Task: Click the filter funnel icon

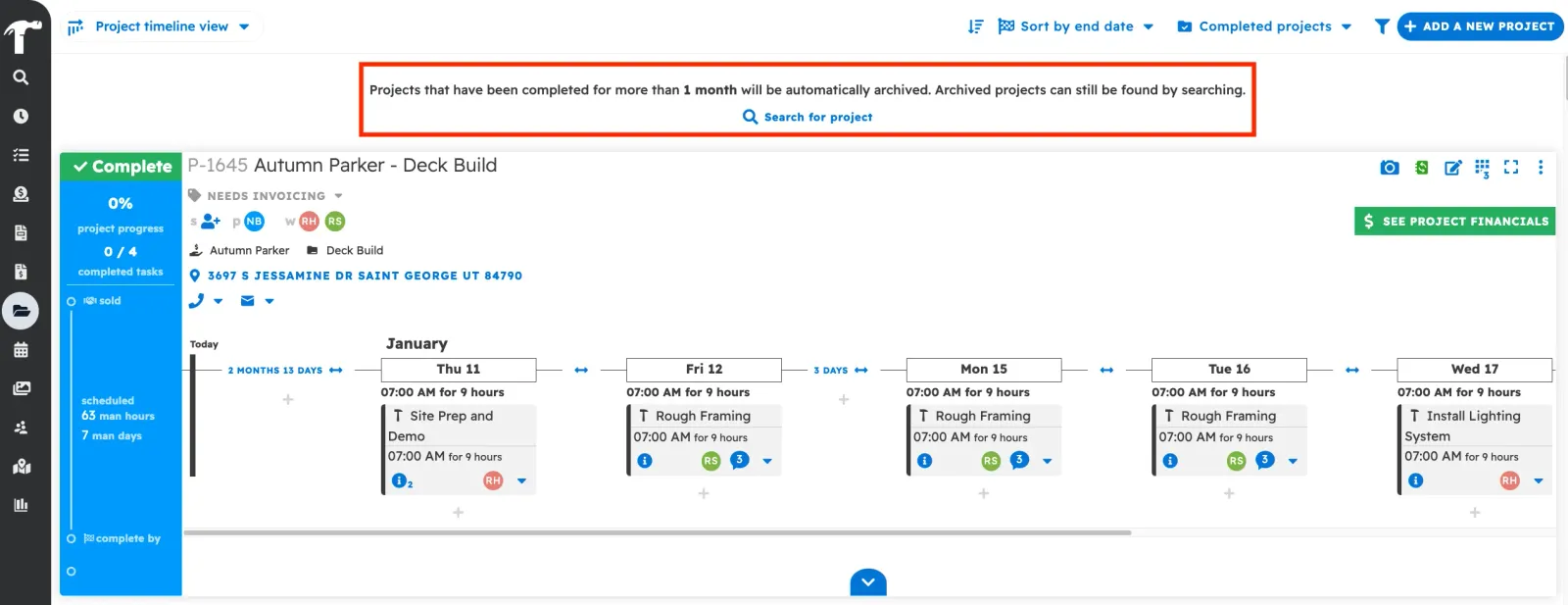Action: pyautogui.click(x=1382, y=26)
